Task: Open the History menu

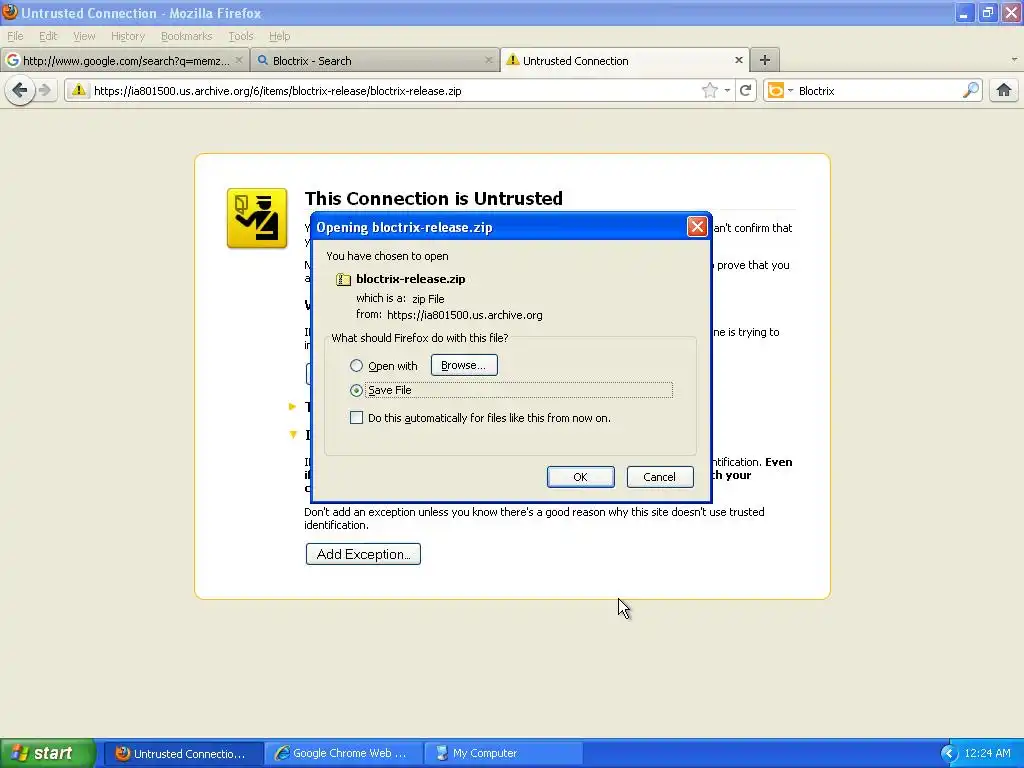Action: tap(127, 36)
